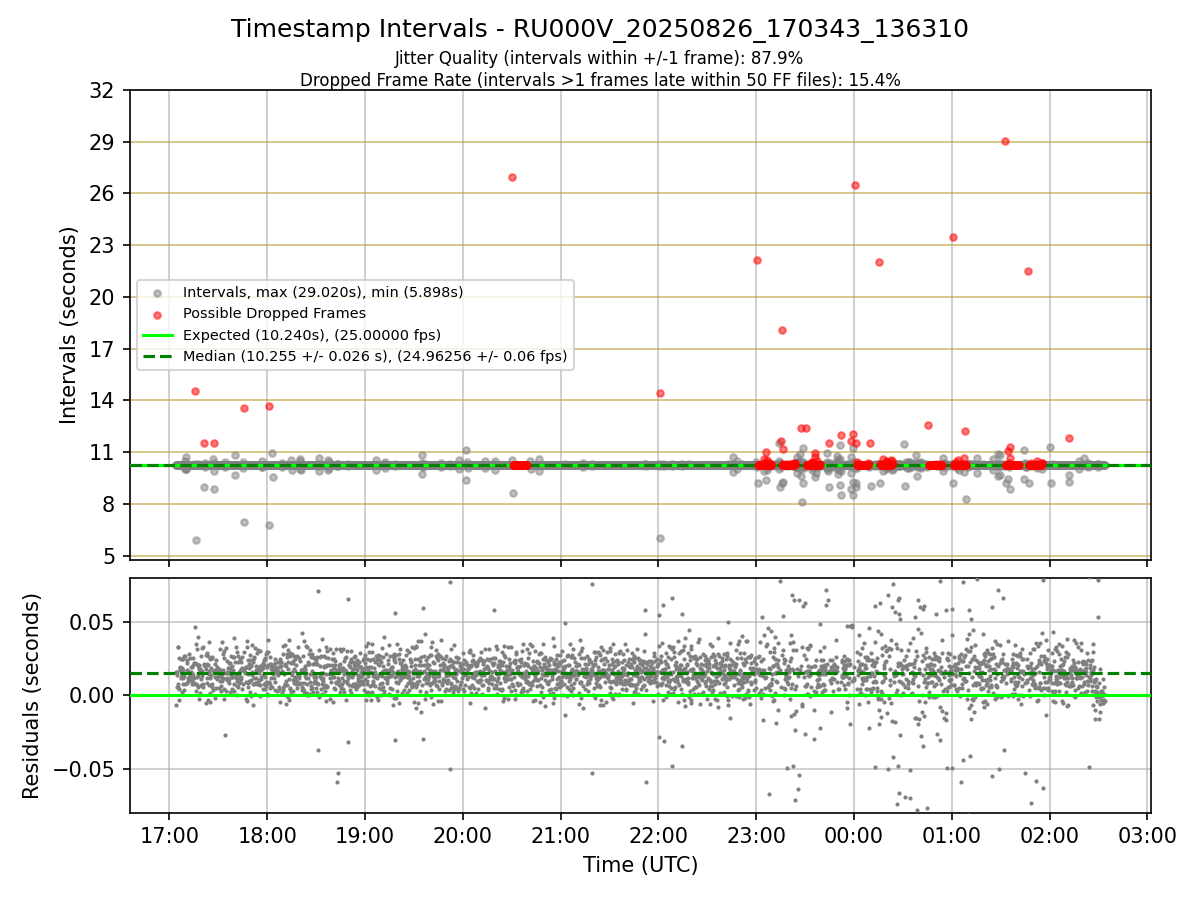Click the '17:00' x-axis tick label
This screenshot has height=900, width=1200.
coord(168,834)
